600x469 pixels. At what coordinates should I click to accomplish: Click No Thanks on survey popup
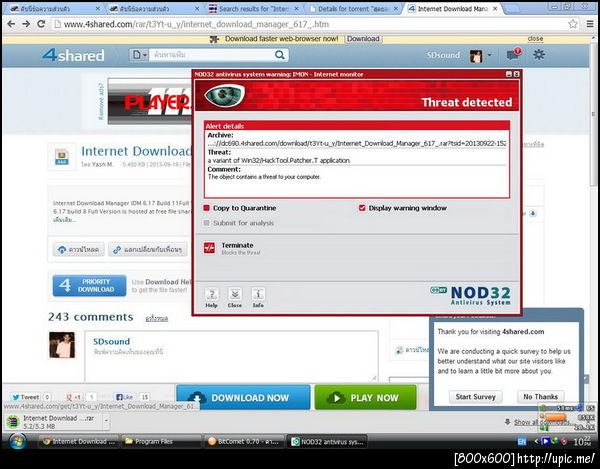point(540,397)
